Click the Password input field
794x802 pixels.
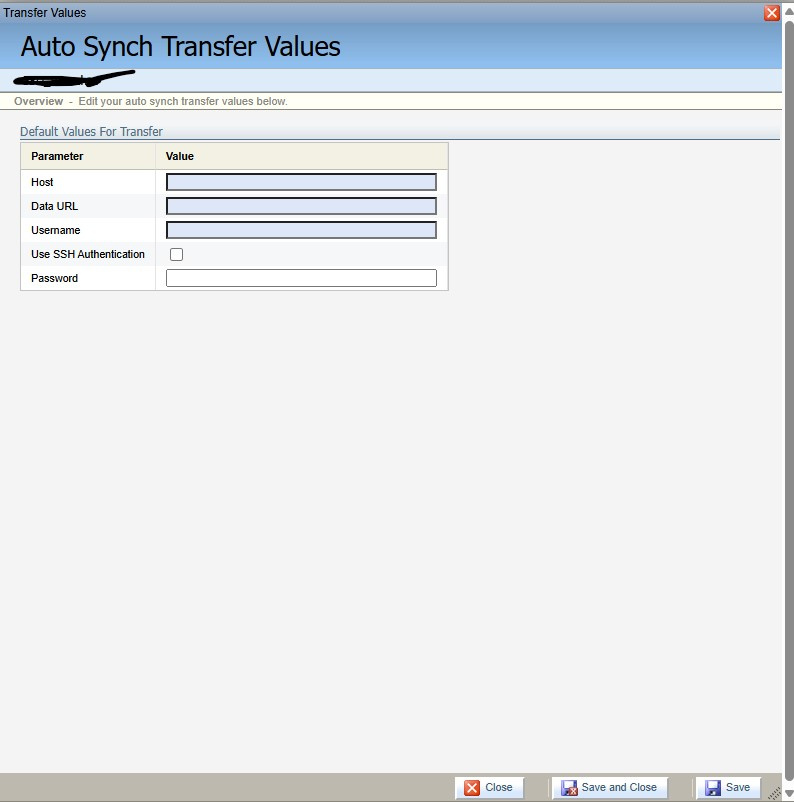[301, 278]
